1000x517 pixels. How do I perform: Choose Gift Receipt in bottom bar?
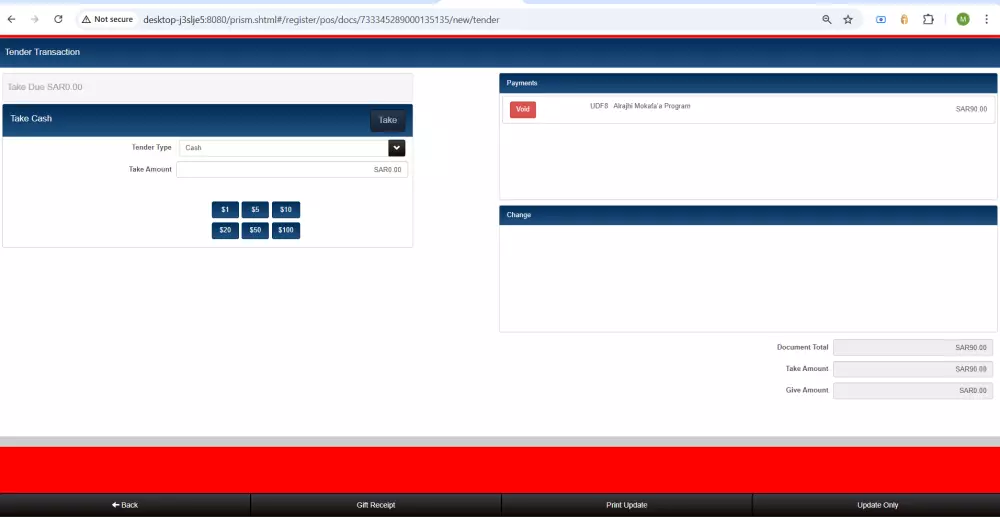click(x=376, y=505)
